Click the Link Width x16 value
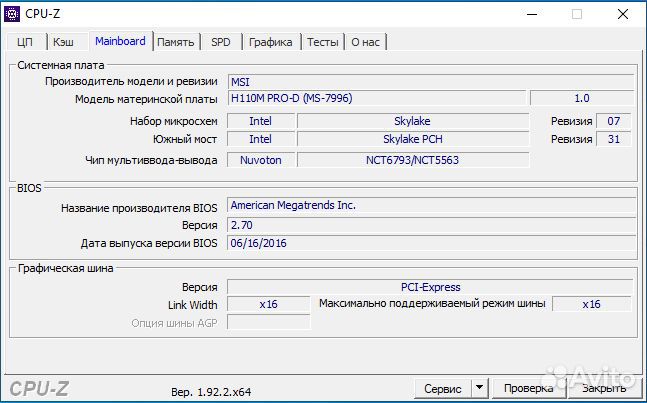 269,304
